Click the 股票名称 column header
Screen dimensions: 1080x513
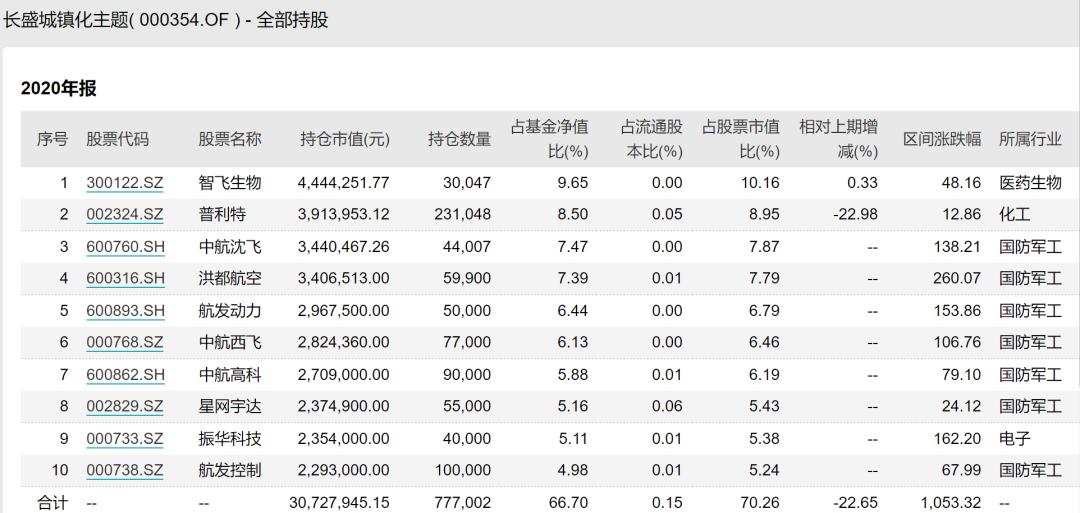(x=230, y=139)
